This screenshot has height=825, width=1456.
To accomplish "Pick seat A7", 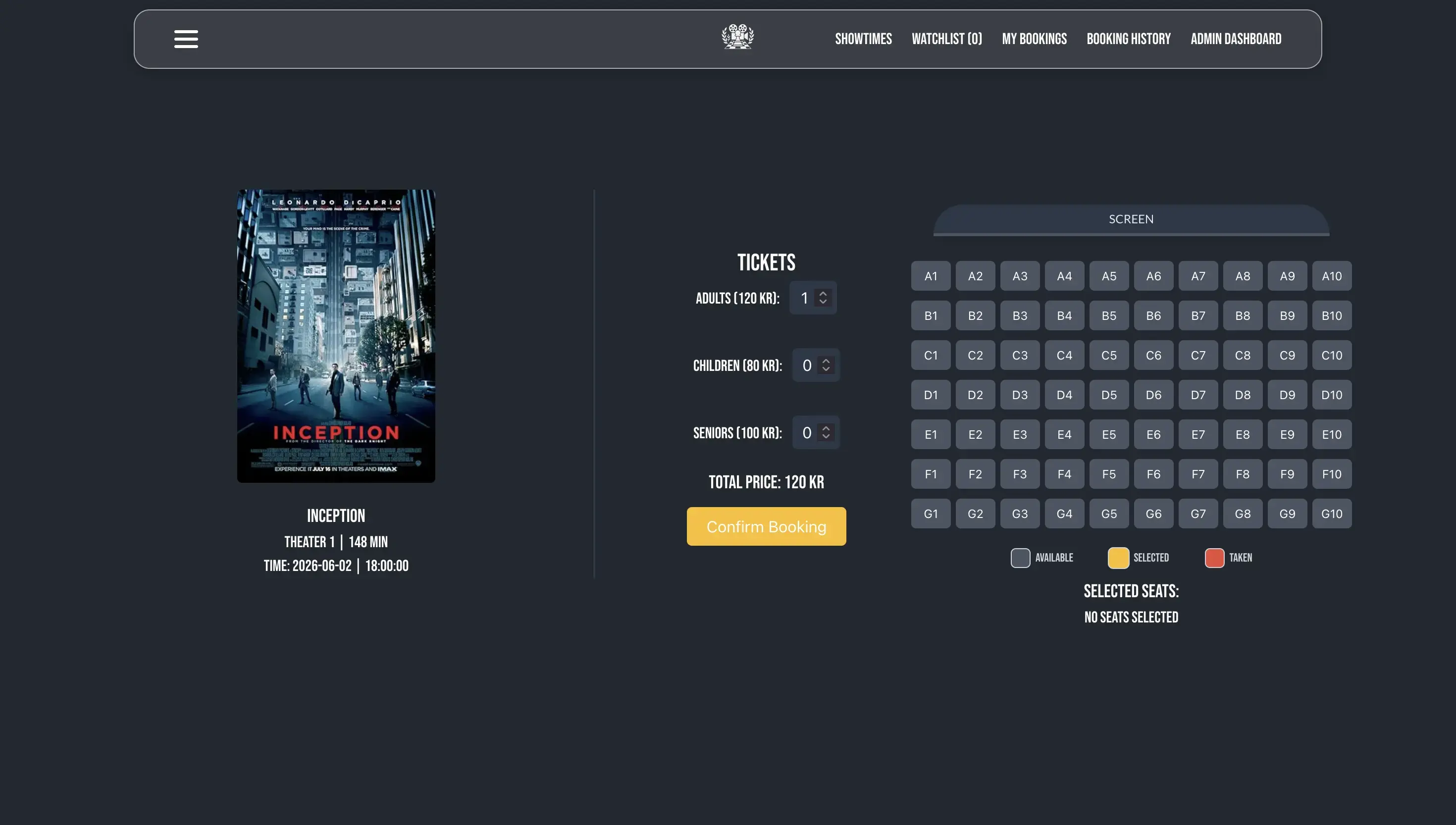I will [1197, 276].
